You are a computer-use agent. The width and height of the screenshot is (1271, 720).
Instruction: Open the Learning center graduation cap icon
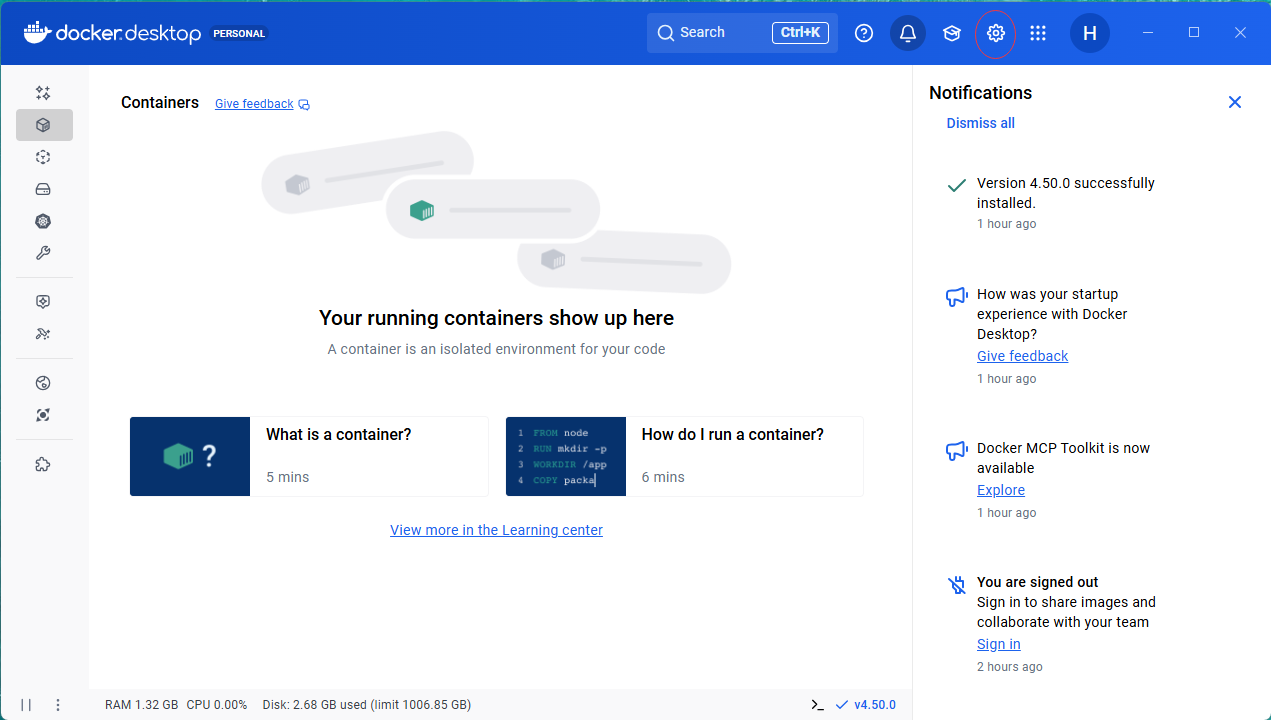click(x=952, y=33)
